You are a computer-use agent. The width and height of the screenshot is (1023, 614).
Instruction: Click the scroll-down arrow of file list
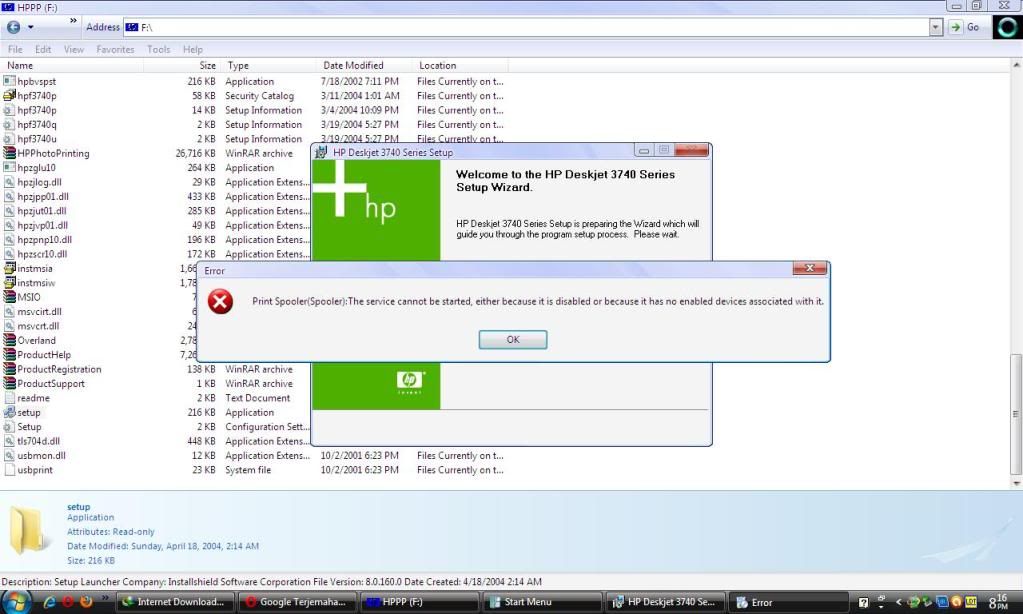pos(1016,483)
